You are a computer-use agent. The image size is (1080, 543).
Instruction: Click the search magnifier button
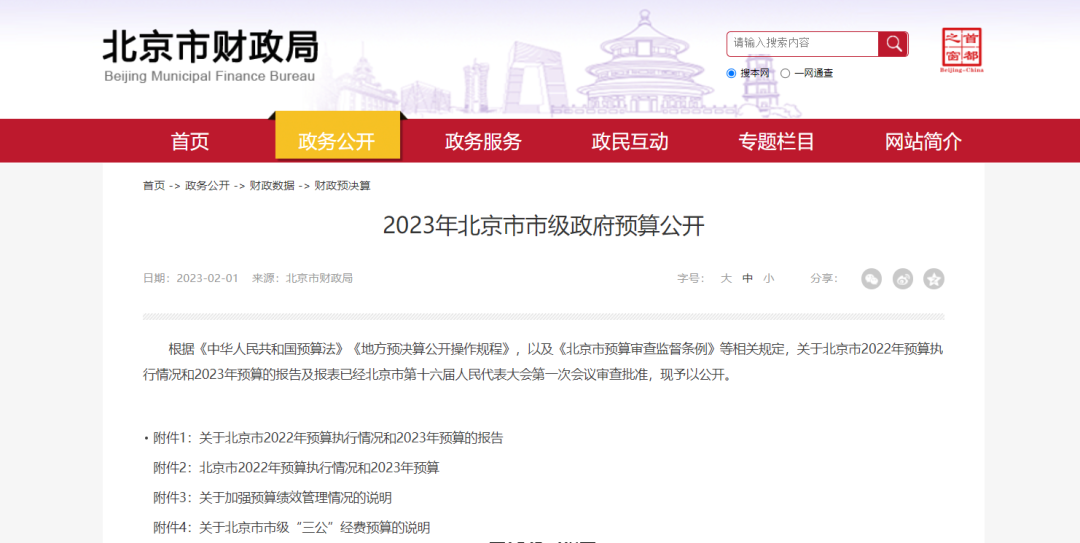893,44
